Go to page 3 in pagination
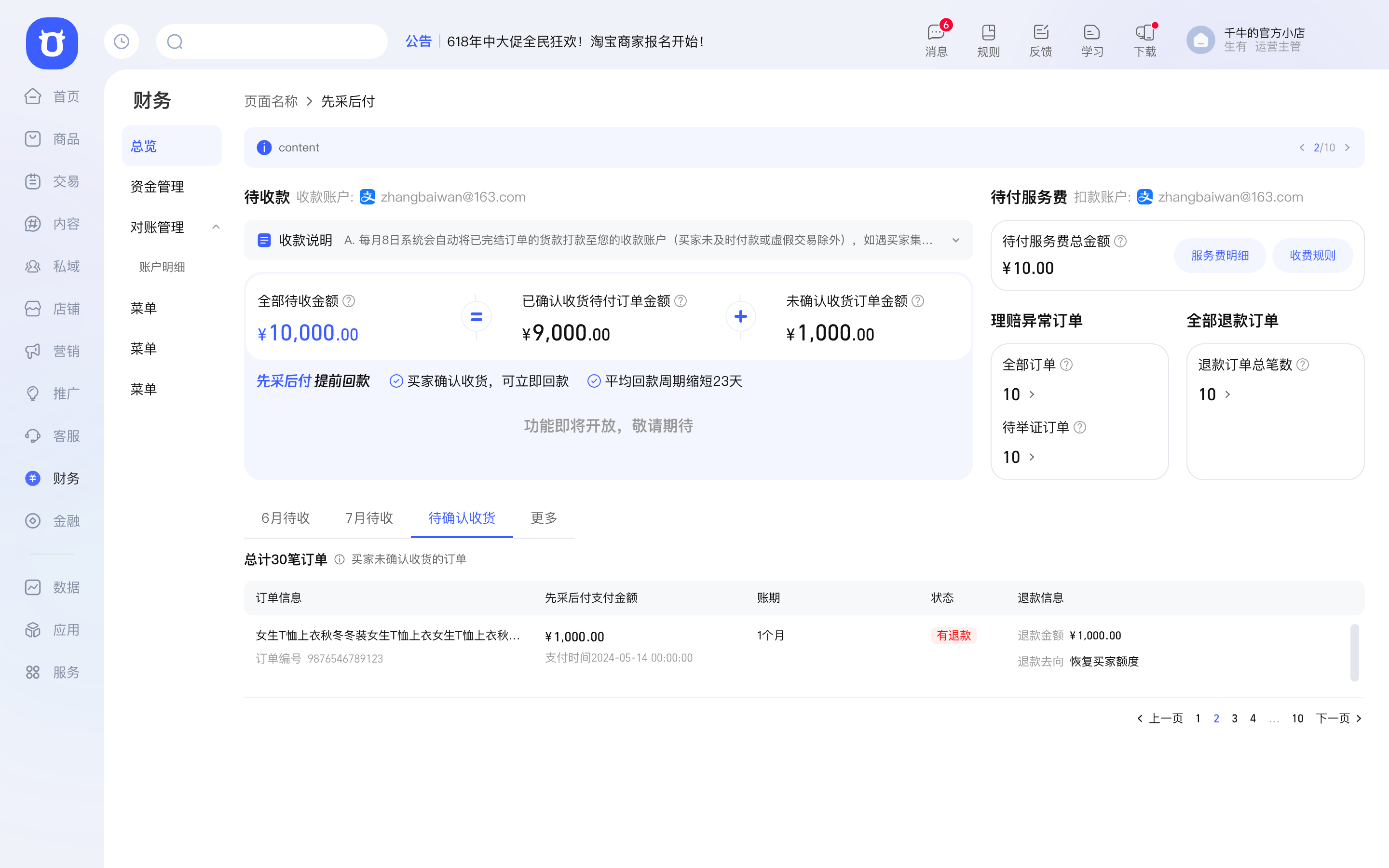 [1235, 718]
